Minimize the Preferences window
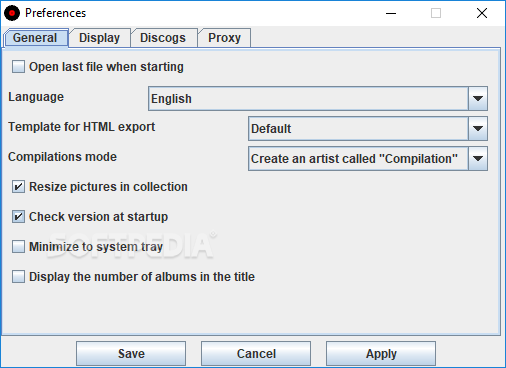The width and height of the screenshot is (506, 368). pos(391,13)
